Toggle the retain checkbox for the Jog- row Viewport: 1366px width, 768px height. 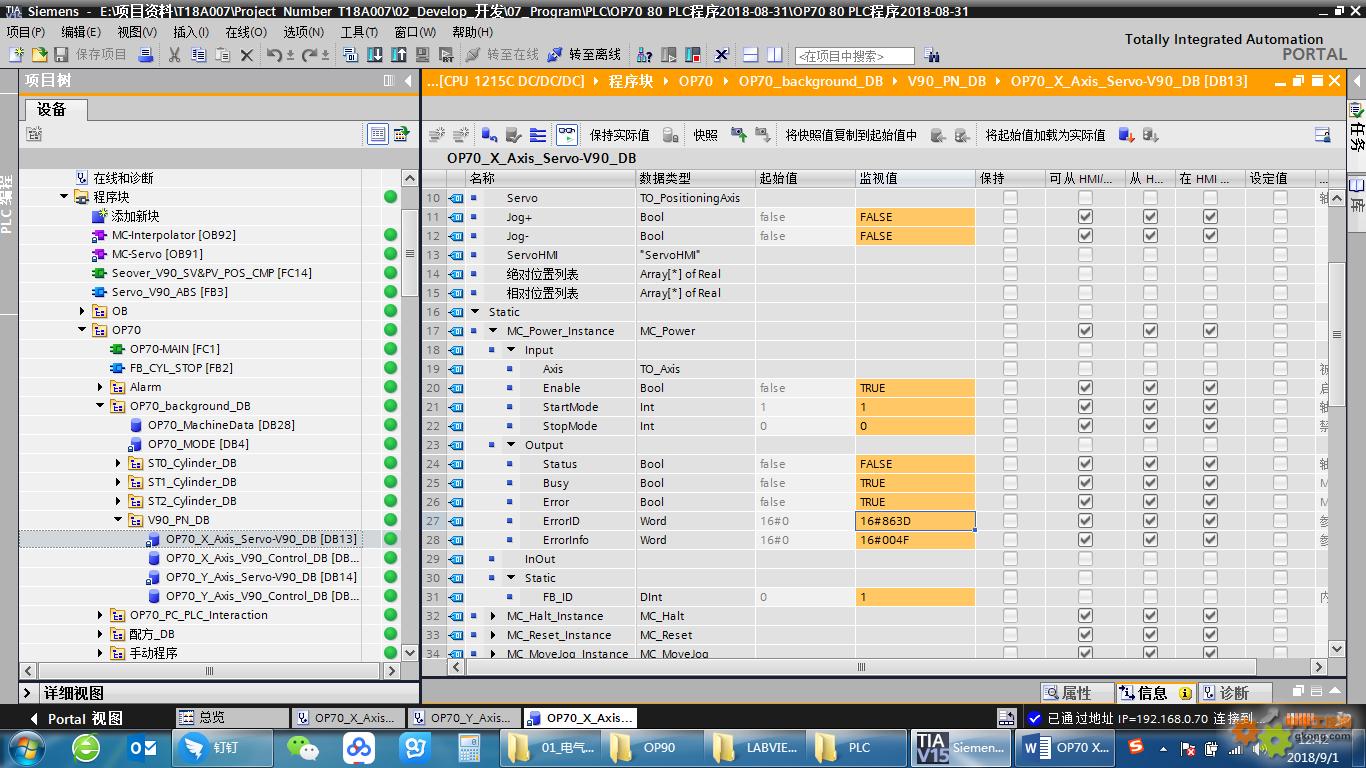click(1010, 236)
